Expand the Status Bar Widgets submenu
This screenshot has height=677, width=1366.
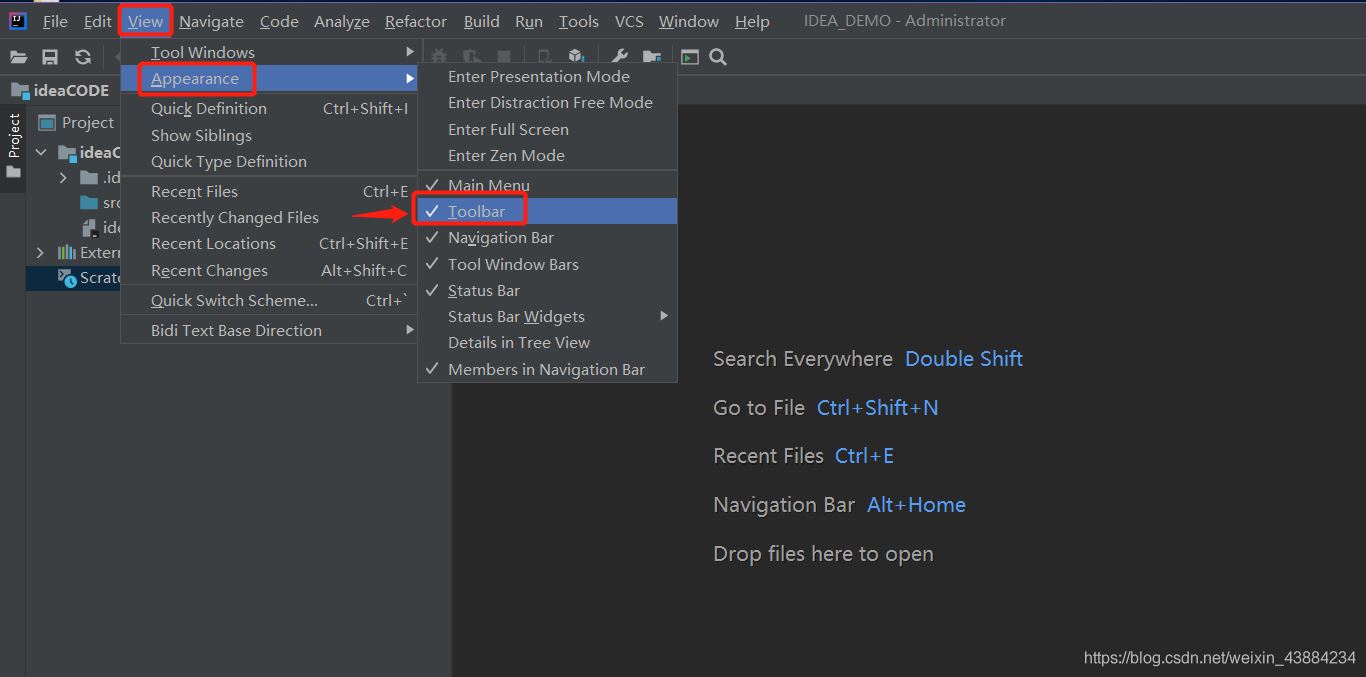pos(516,317)
